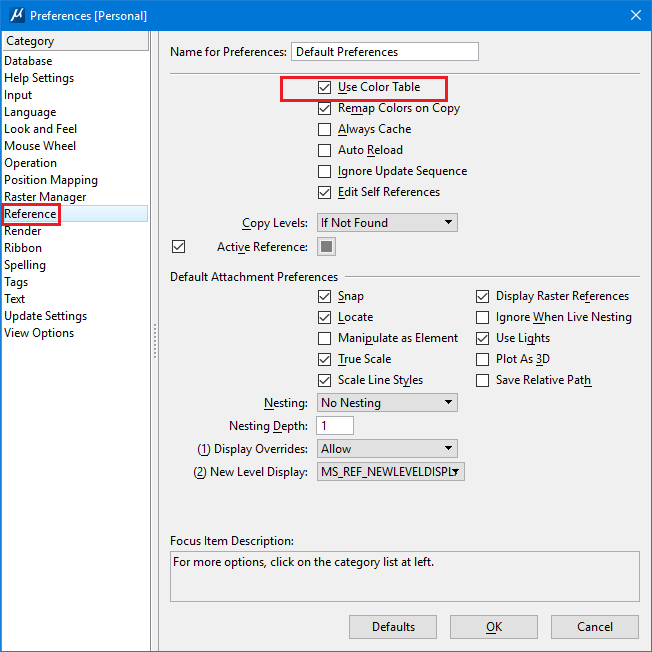Toggle Edit Self References checkbox
652x652 pixels.
pos(324,192)
